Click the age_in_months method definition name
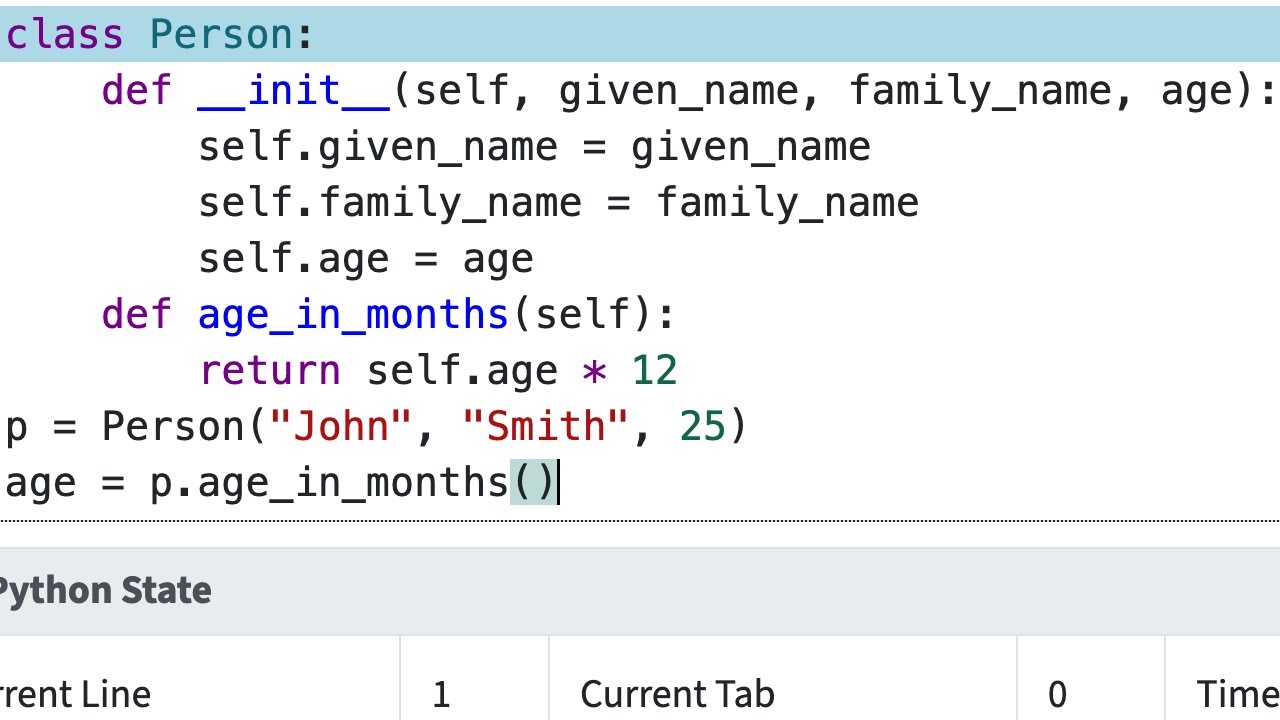The height and width of the screenshot is (720, 1280). coord(354,315)
